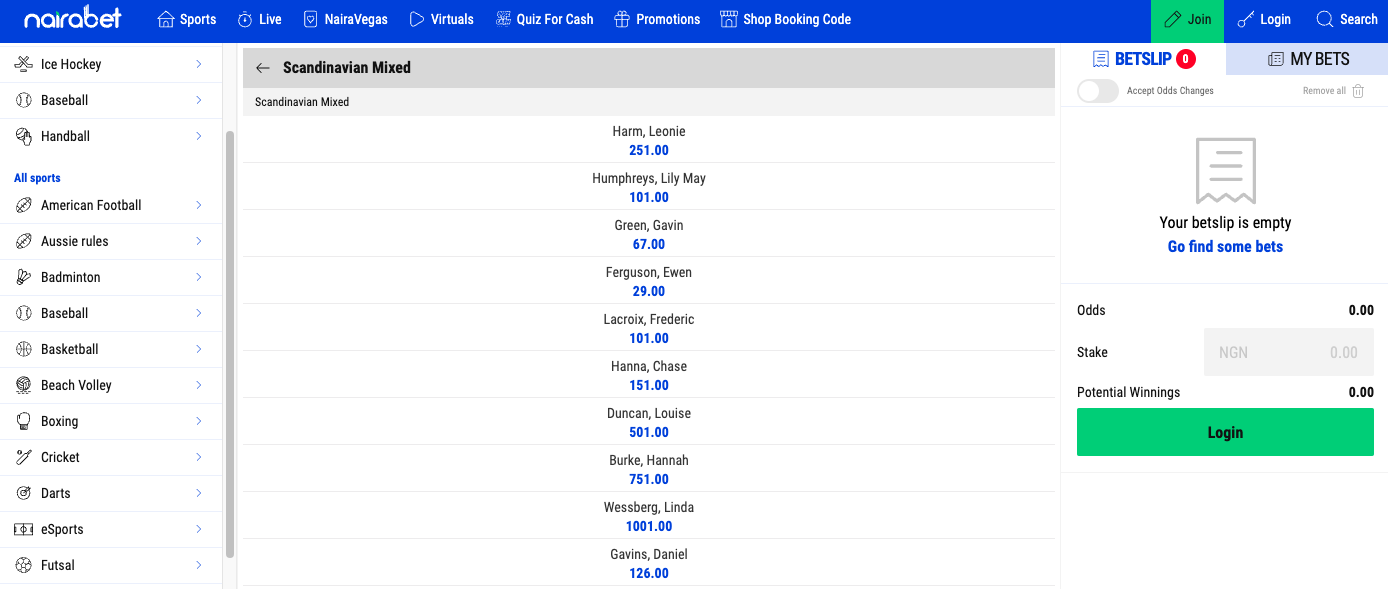
Task: Select Gavins, Daniel odds 126.00
Action: click(x=649, y=573)
